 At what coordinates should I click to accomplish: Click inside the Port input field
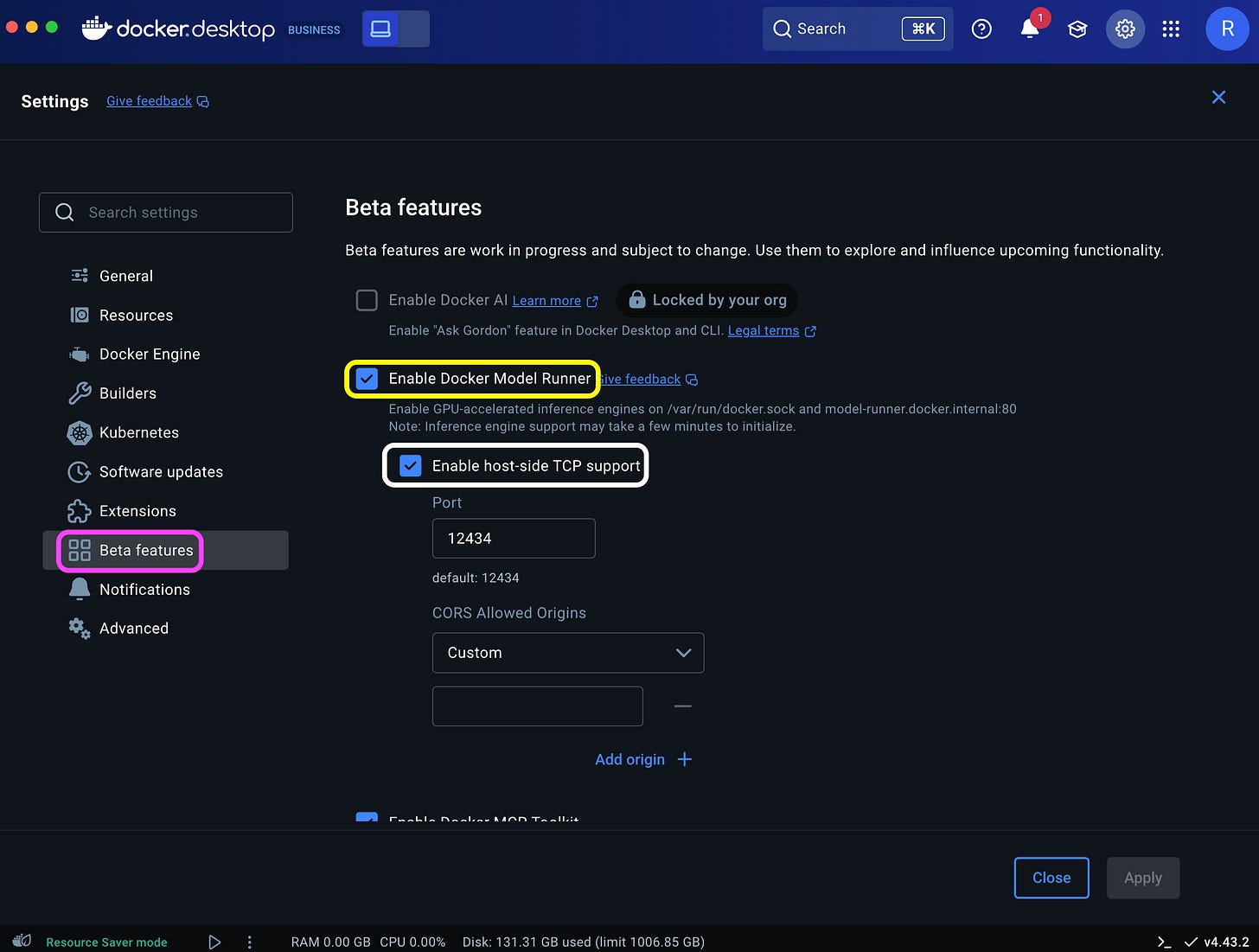click(514, 538)
